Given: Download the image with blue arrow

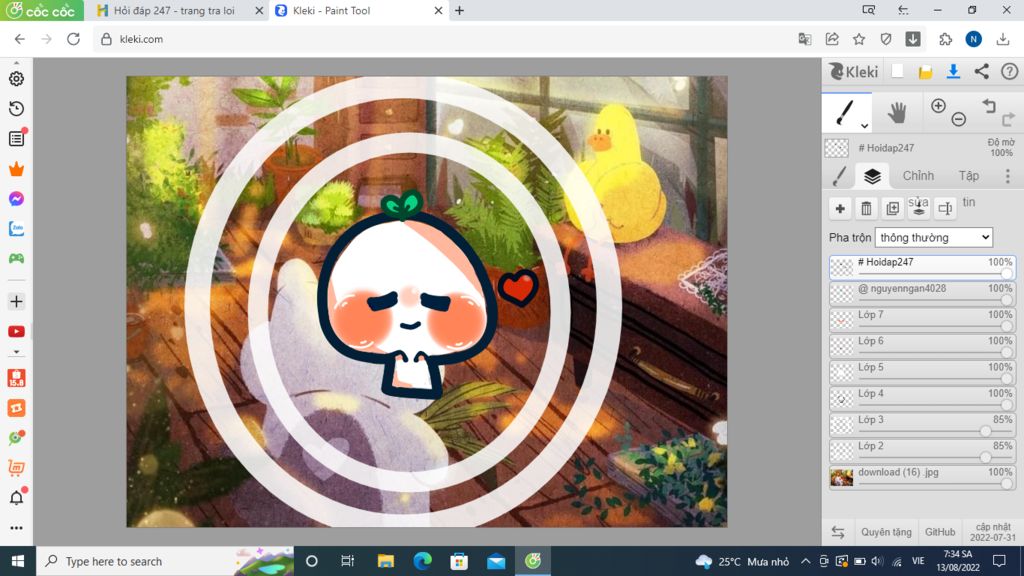Looking at the screenshot, I should pyautogui.click(x=953, y=71).
